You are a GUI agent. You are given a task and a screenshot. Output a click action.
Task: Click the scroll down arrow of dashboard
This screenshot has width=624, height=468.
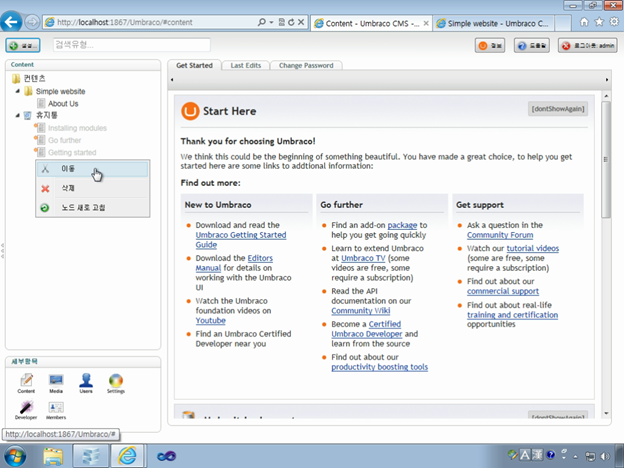[x=606, y=413]
